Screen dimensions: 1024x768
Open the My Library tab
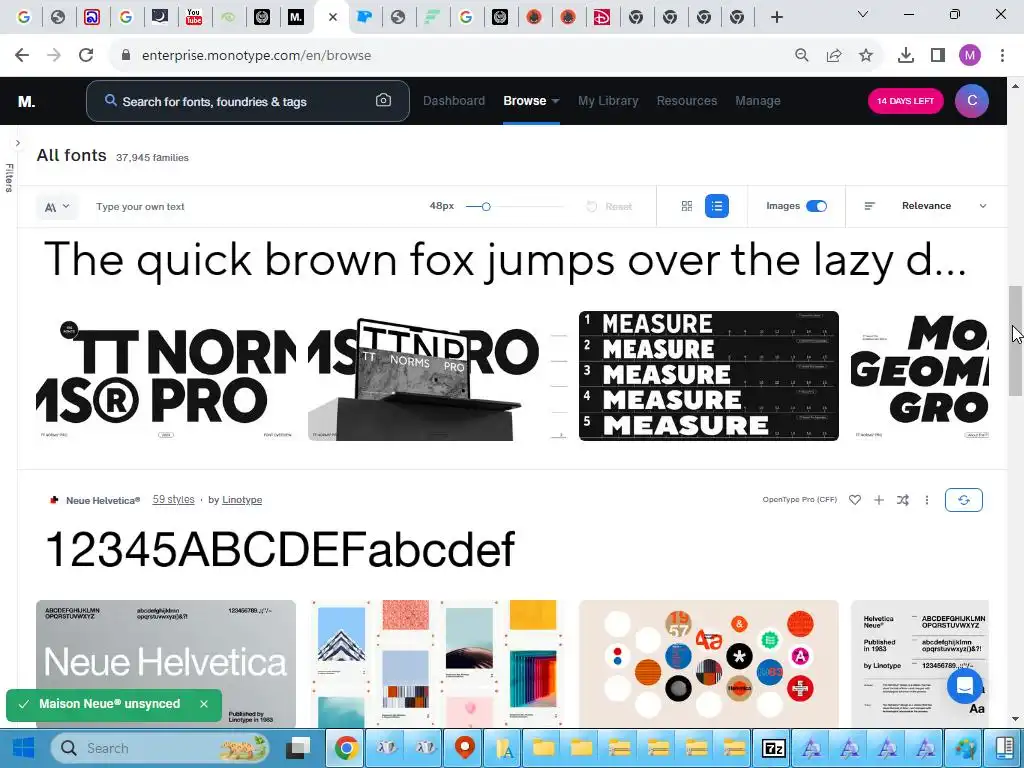[x=608, y=101]
